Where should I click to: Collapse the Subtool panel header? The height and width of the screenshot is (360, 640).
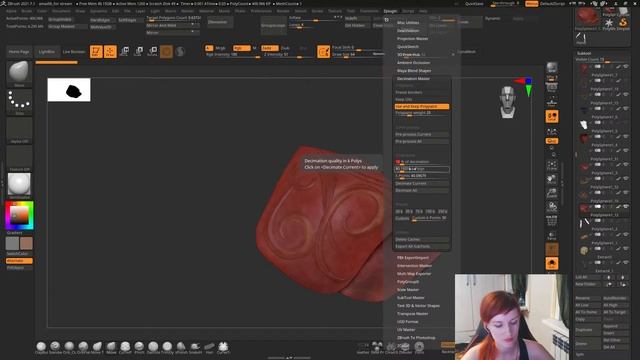click(x=584, y=53)
